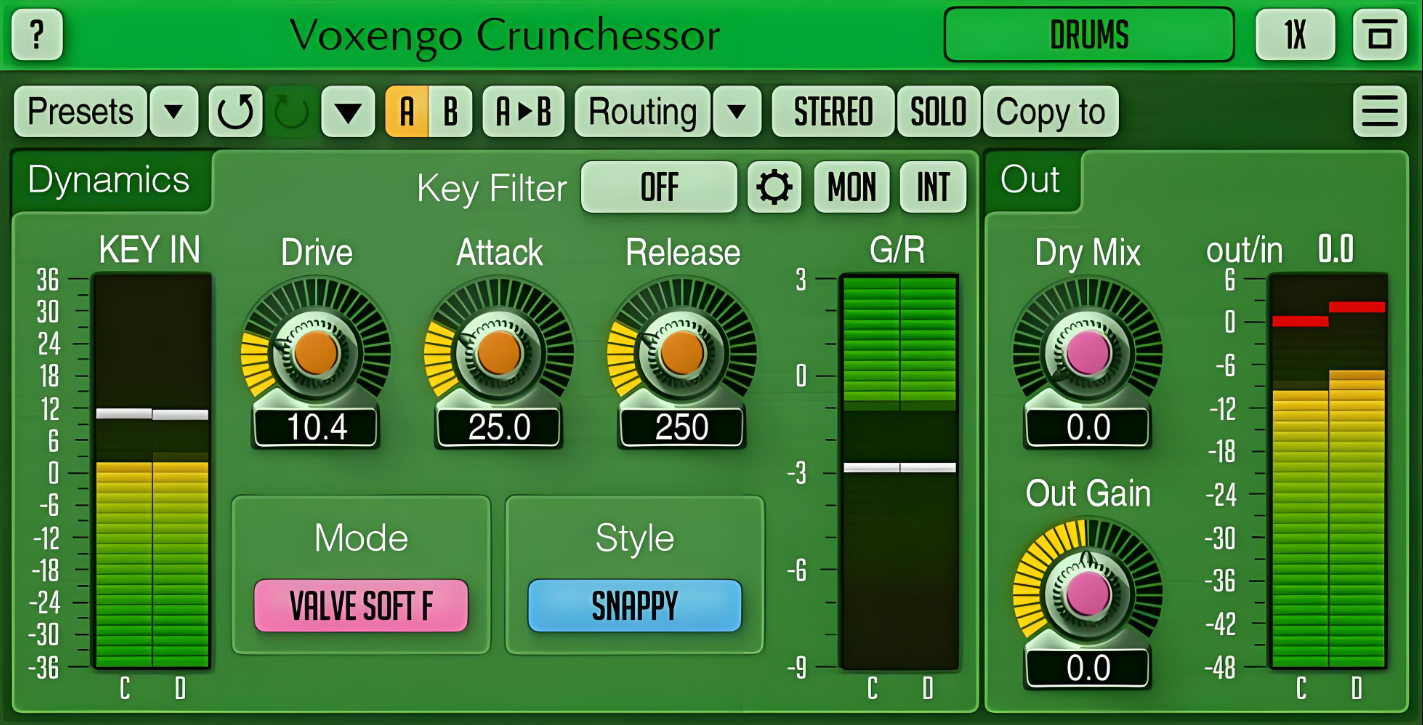Click the Drive value 10.4 field
The width and height of the screenshot is (1423, 725).
[x=317, y=427]
